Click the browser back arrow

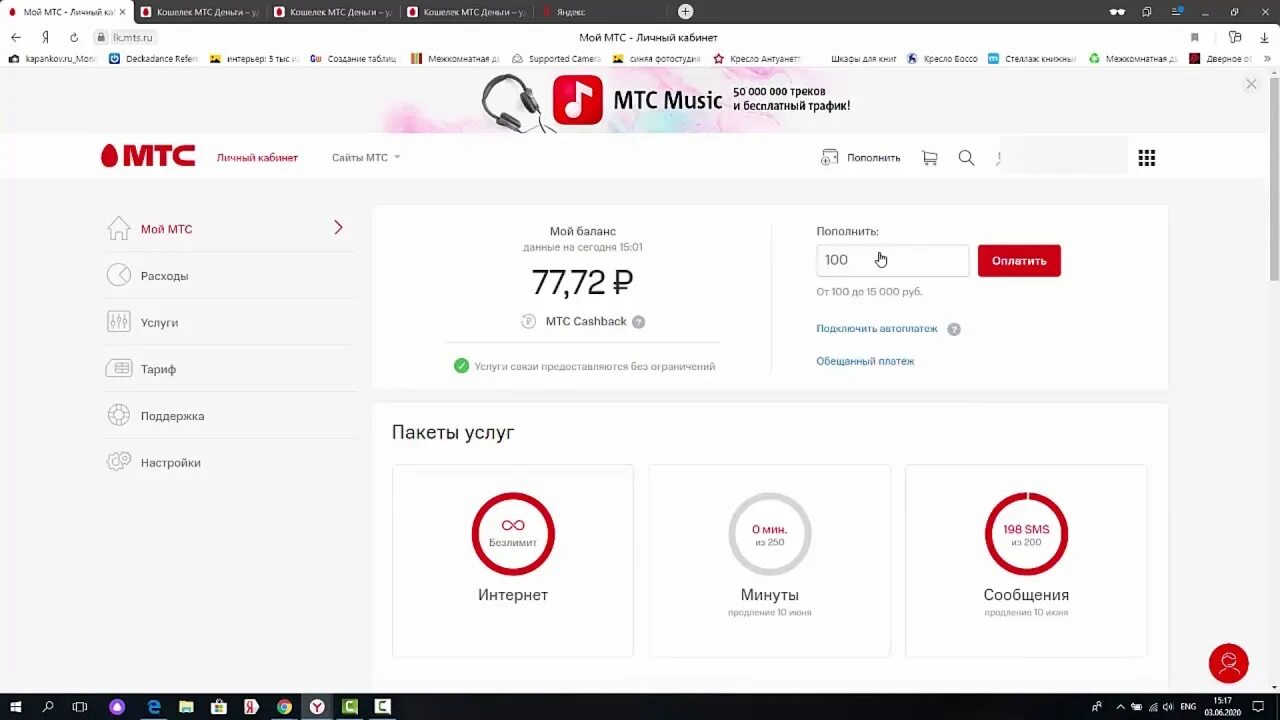[16, 37]
